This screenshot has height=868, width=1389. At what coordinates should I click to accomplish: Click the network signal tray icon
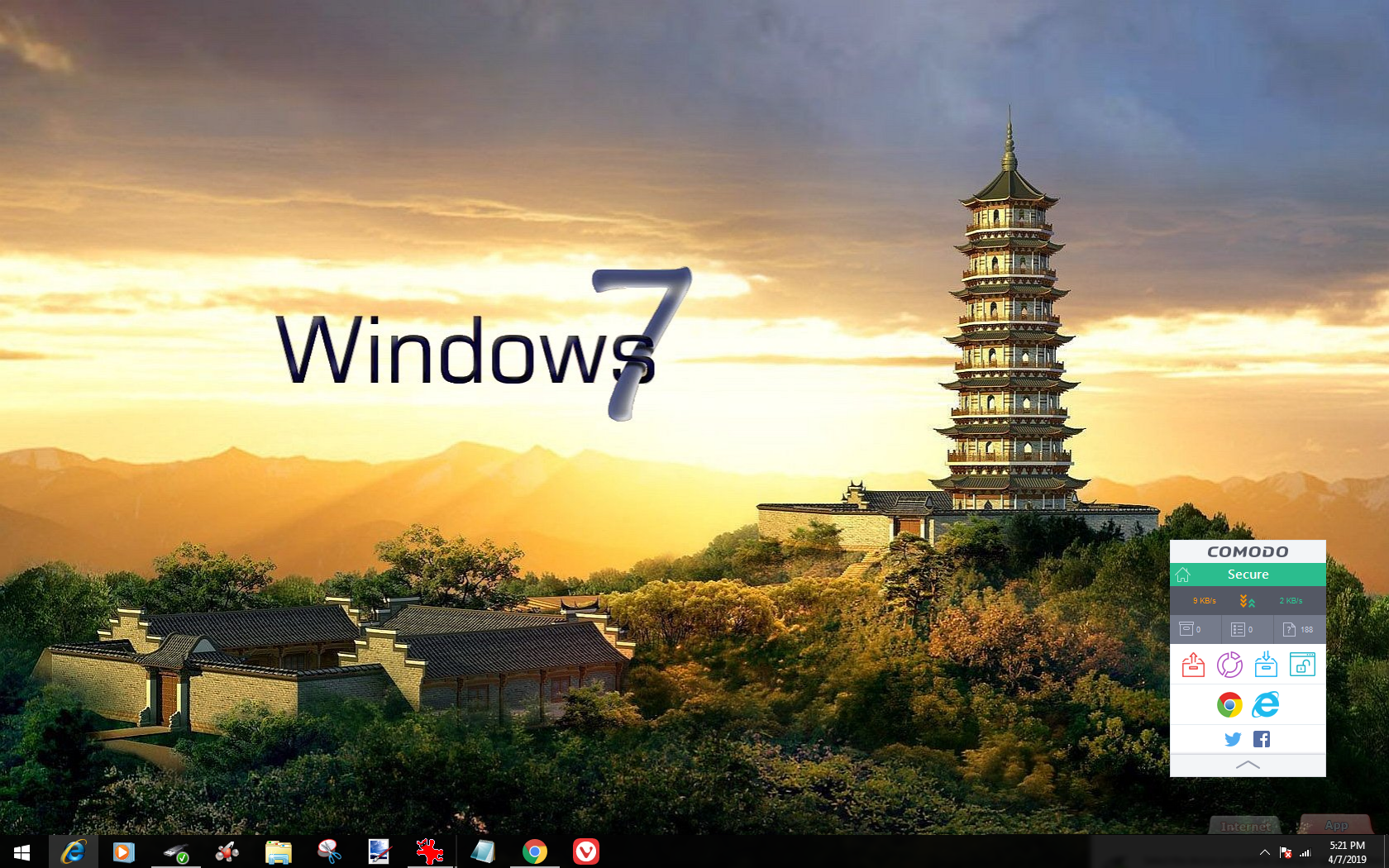point(1305,852)
